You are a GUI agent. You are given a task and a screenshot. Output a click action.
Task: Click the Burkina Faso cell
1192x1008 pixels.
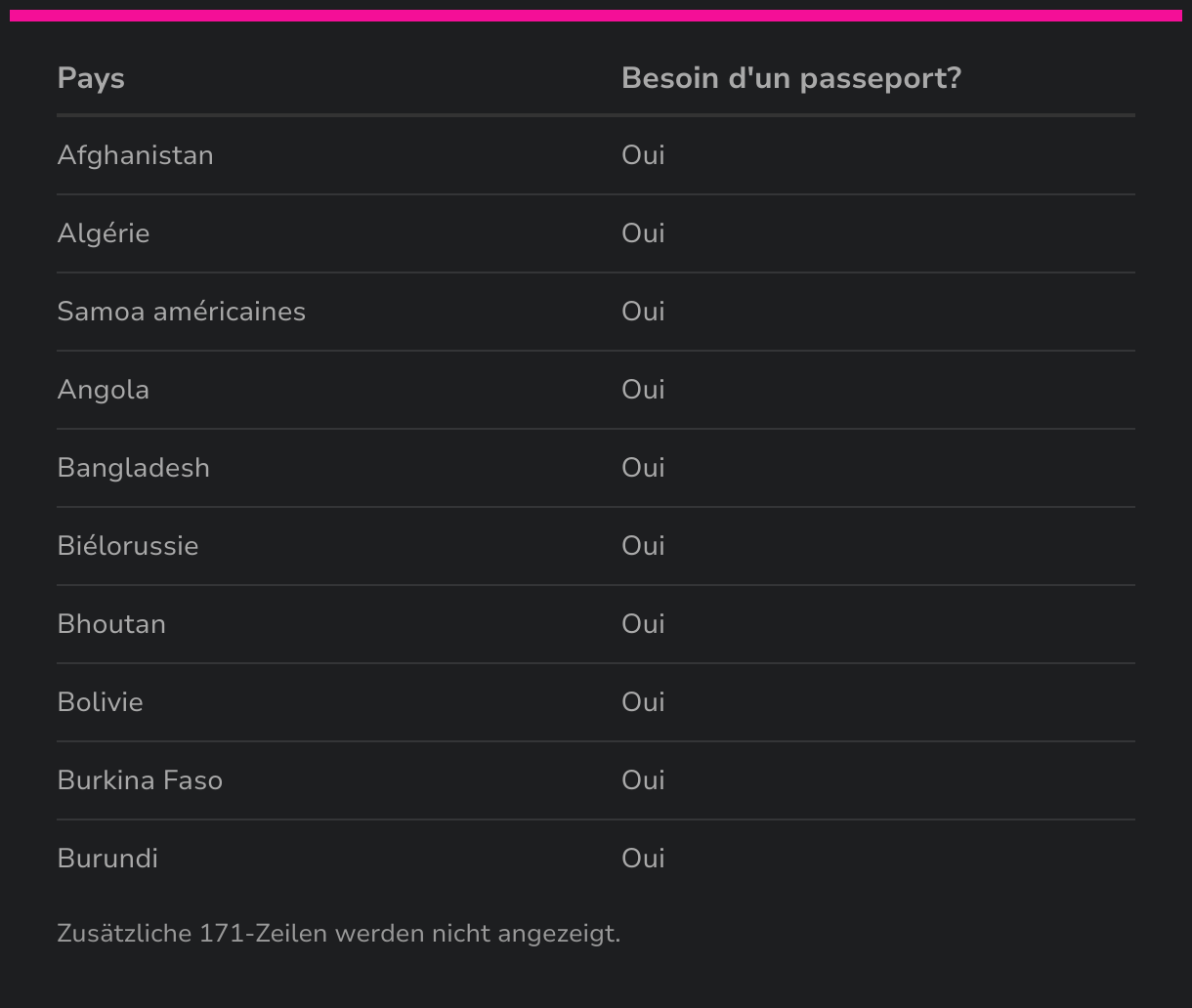coord(140,780)
